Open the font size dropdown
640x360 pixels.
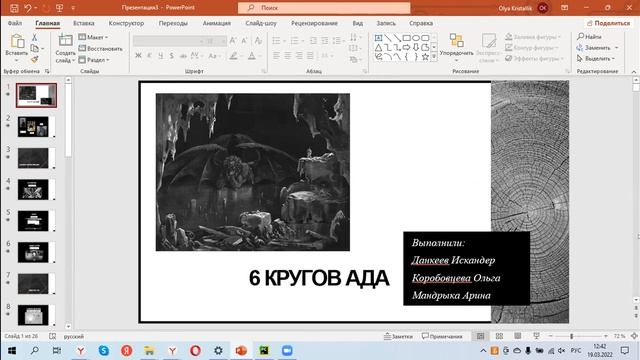point(223,41)
